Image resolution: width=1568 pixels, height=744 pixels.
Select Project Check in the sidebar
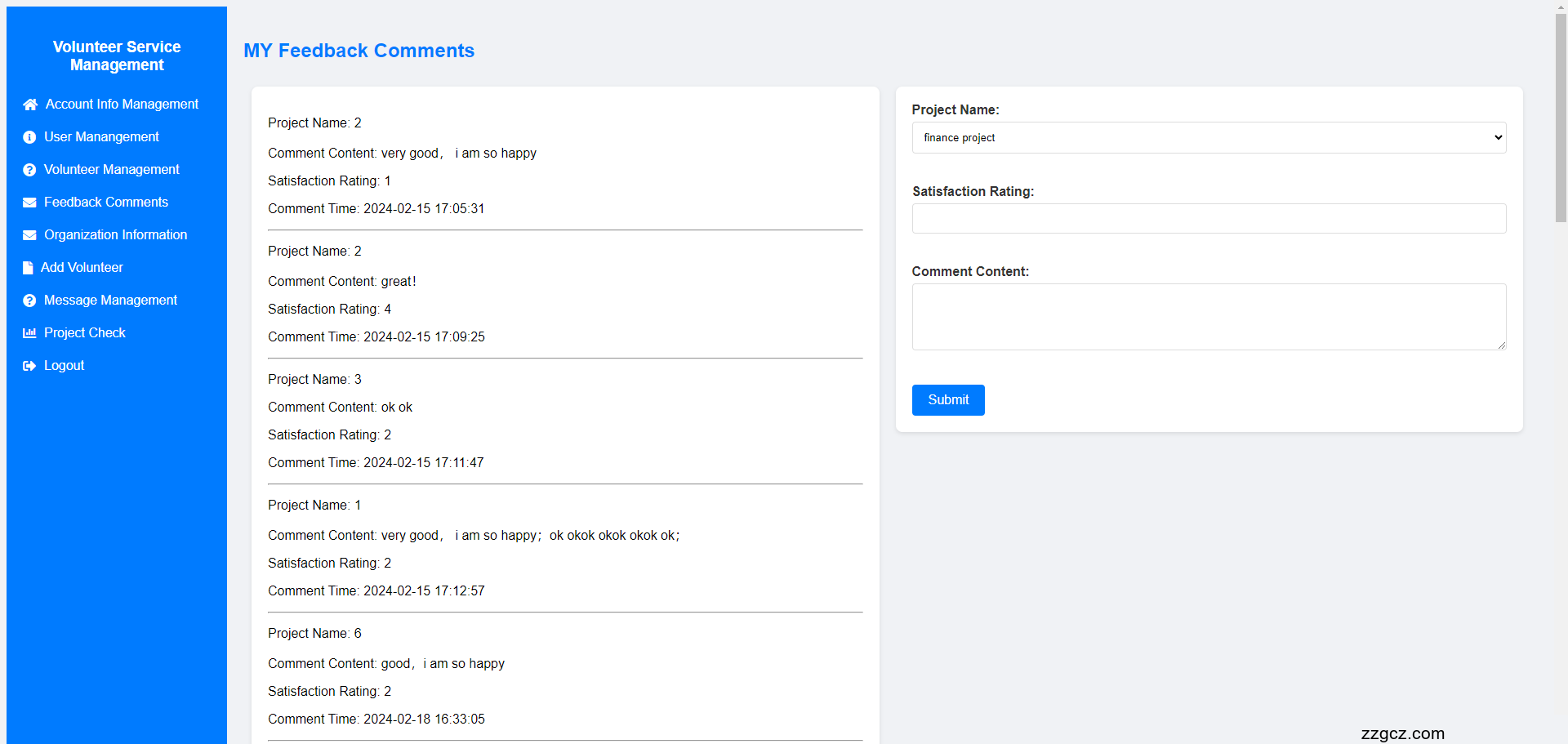coord(85,333)
